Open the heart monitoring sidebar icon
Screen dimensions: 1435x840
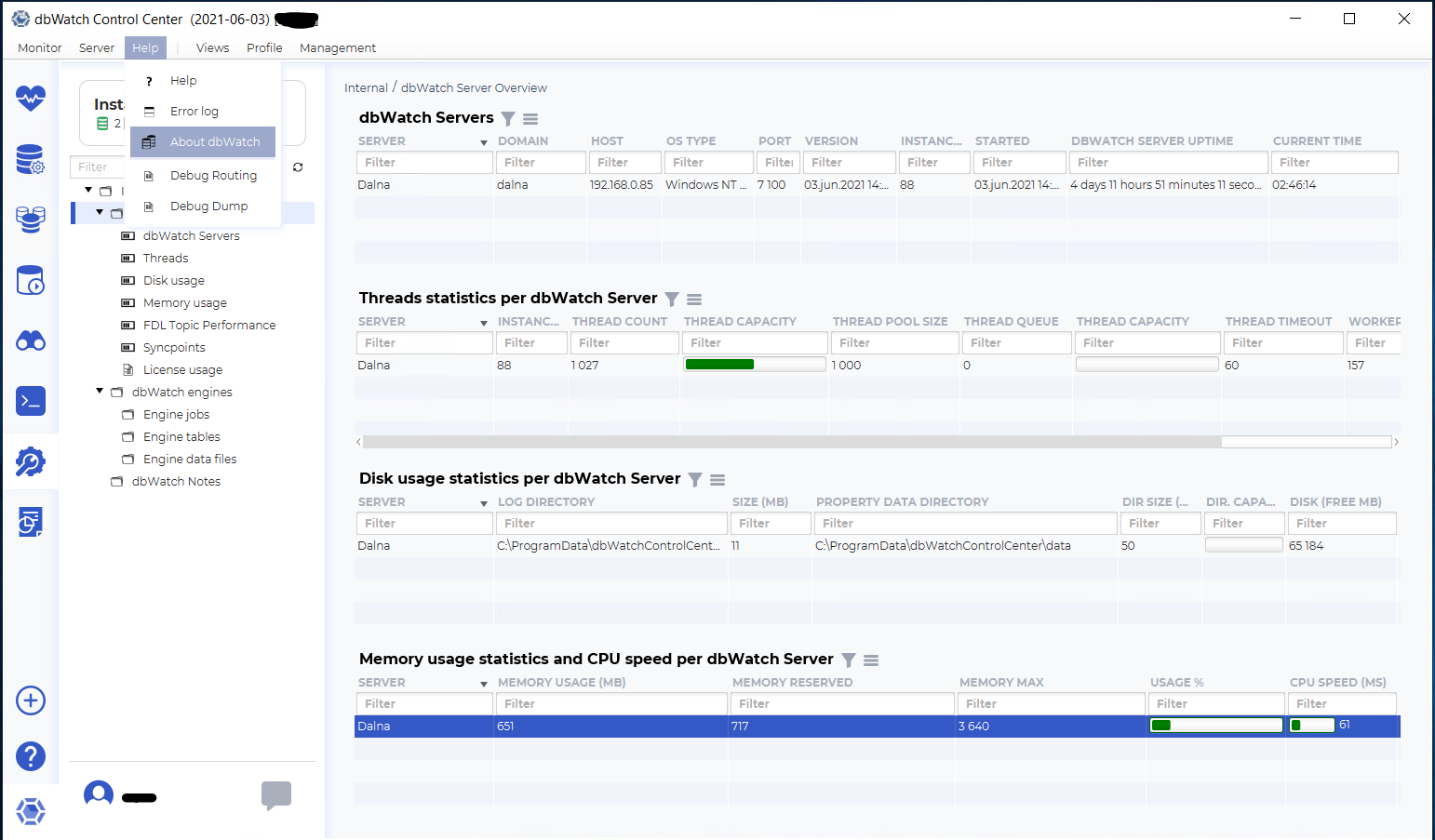(x=31, y=98)
